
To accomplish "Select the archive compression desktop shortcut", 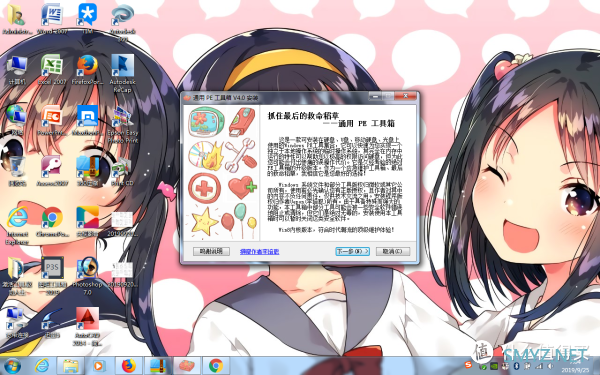I will click(87, 171).
